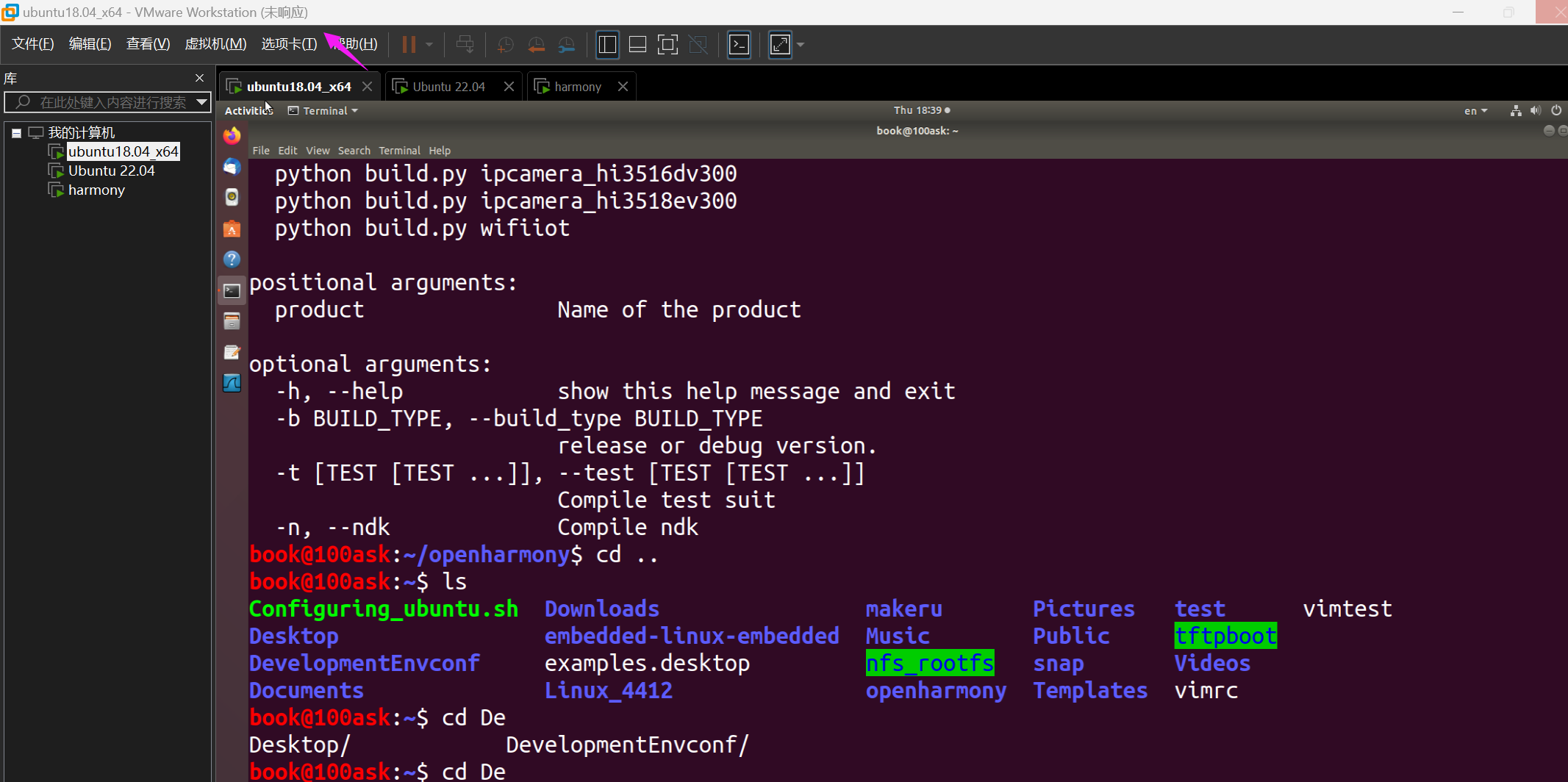Open the Terminal app menu in top bar
This screenshot has width=1568, height=782.
(x=323, y=110)
